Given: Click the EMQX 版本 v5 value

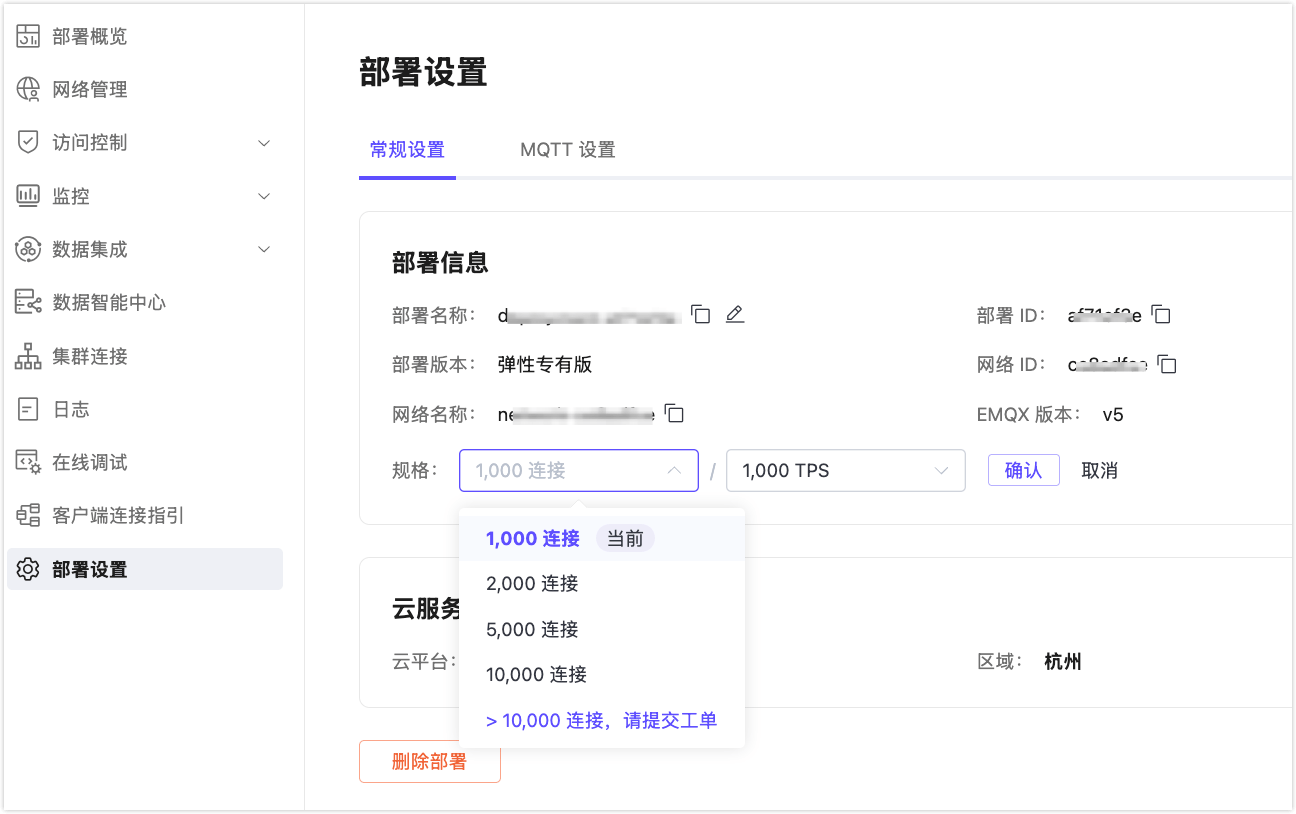Looking at the screenshot, I should pyautogui.click(x=1113, y=414).
